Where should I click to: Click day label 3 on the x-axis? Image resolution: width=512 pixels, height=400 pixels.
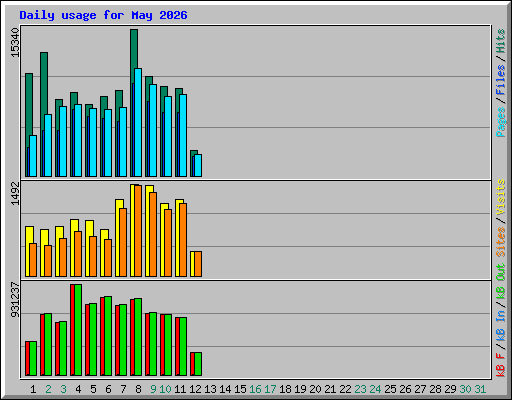click(x=63, y=389)
